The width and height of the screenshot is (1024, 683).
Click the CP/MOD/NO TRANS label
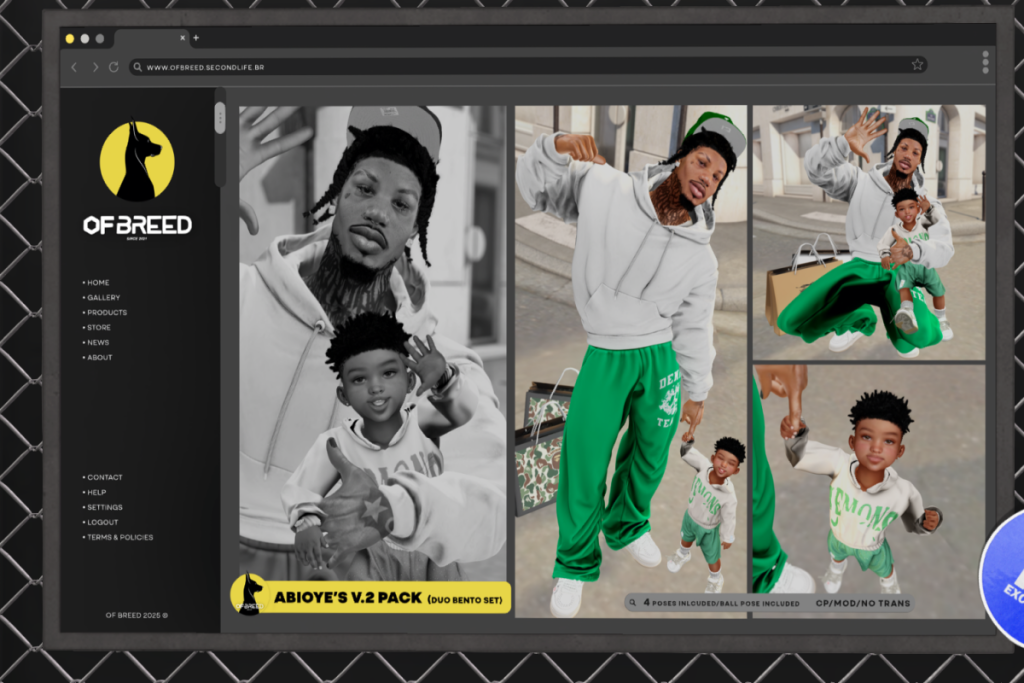(x=863, y=603)
